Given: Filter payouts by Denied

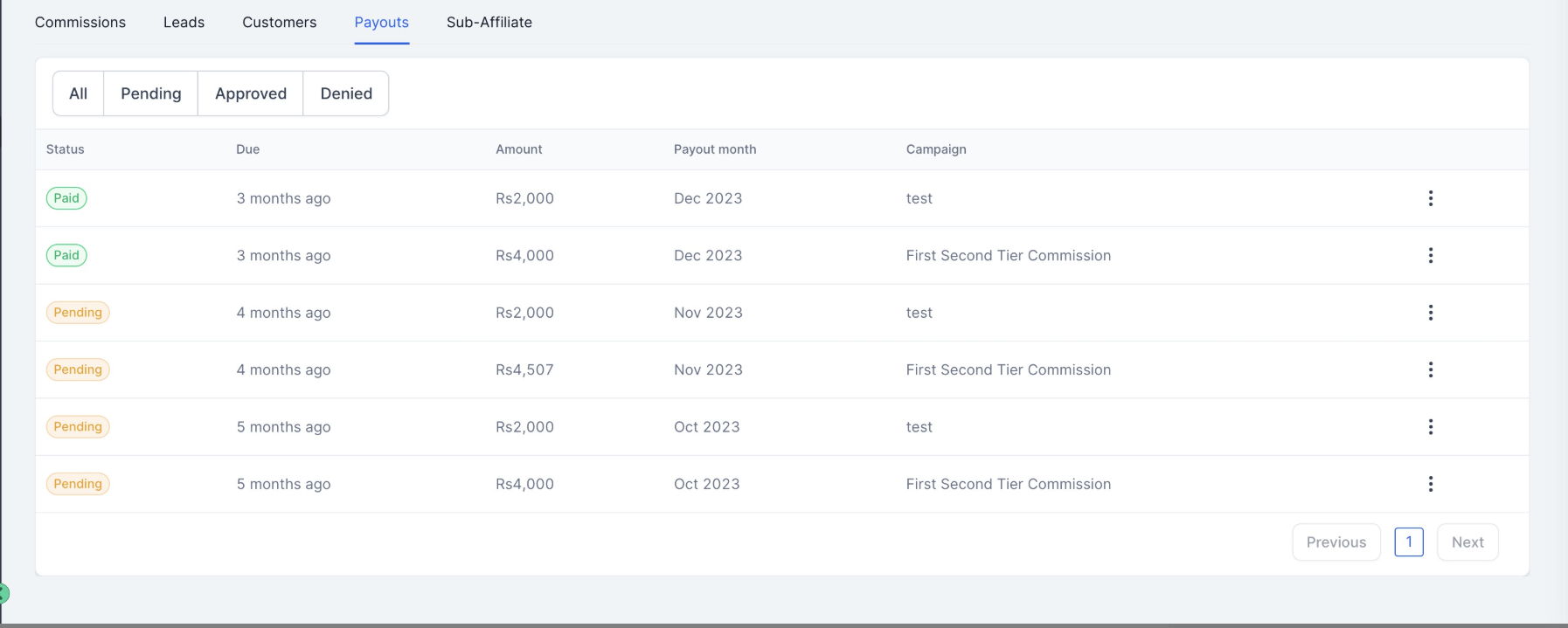Looking at the screenshot, I should tap(346, 93).
